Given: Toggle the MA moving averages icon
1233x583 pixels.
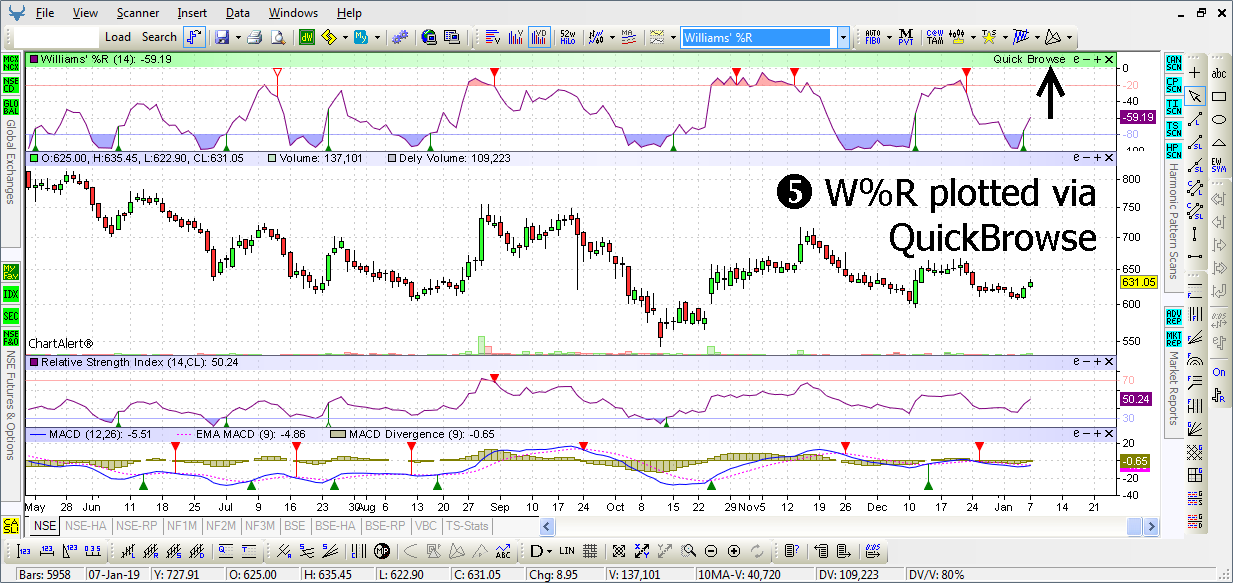Looking at the screenshot, I should (629, 37).
